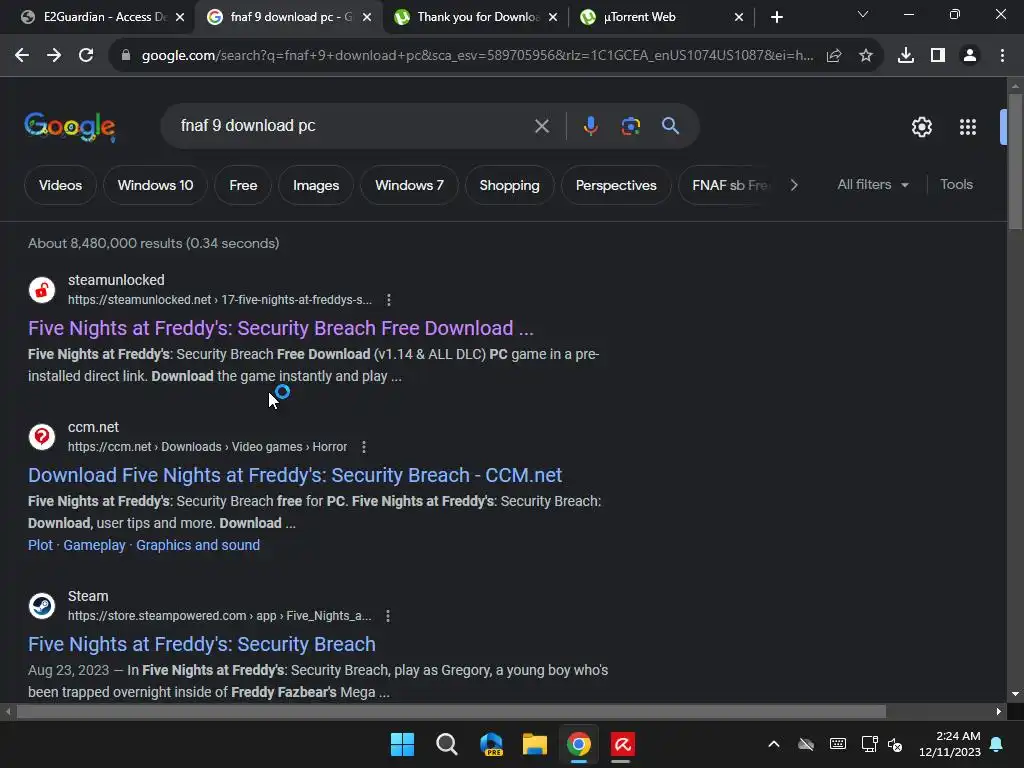Apply the Windows 10 filter chip

[155, 185]
